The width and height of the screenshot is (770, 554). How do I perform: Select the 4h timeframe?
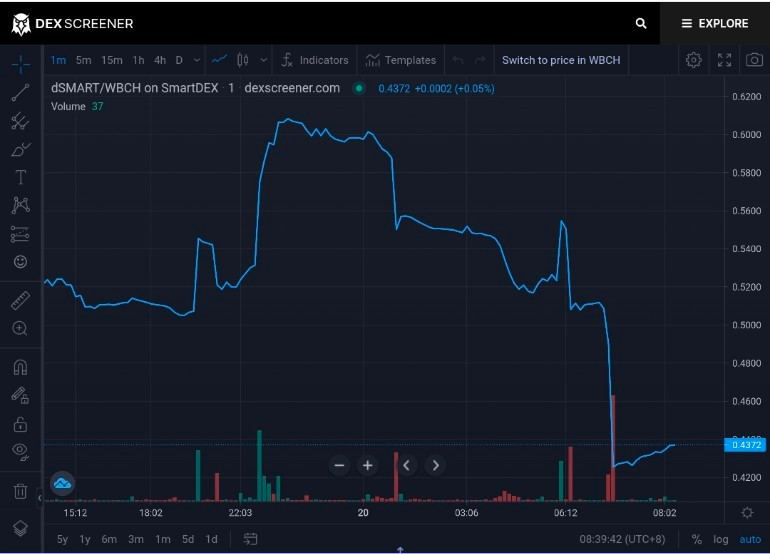[x=160, y=60]
